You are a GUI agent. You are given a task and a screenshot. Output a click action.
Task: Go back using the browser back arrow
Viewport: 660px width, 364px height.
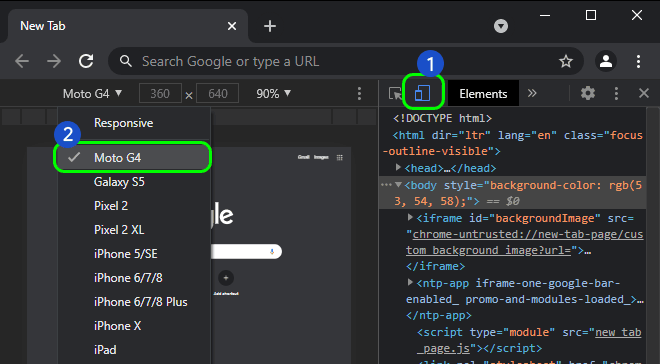coord(22,61)
